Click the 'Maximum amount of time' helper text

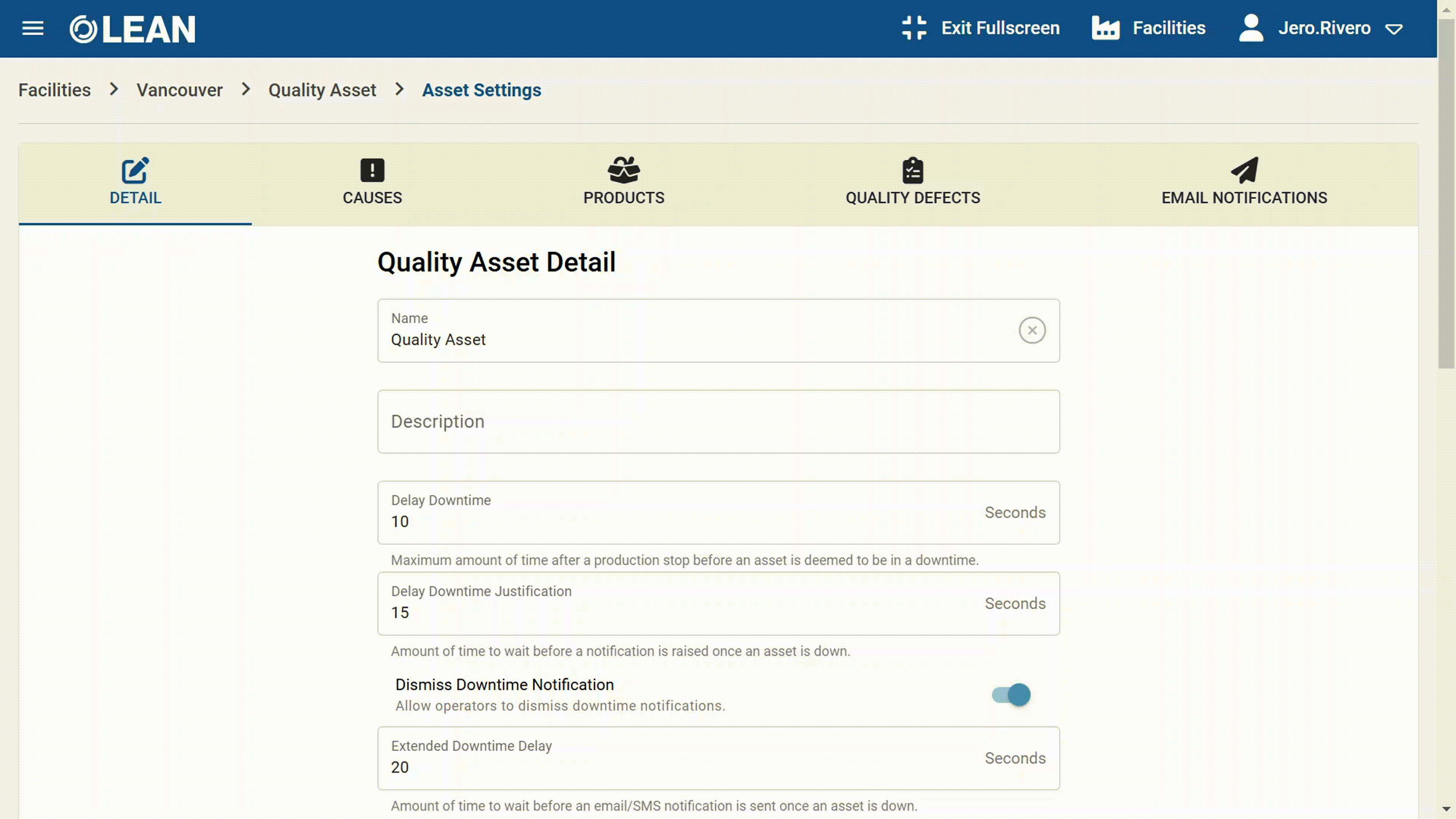684,560
